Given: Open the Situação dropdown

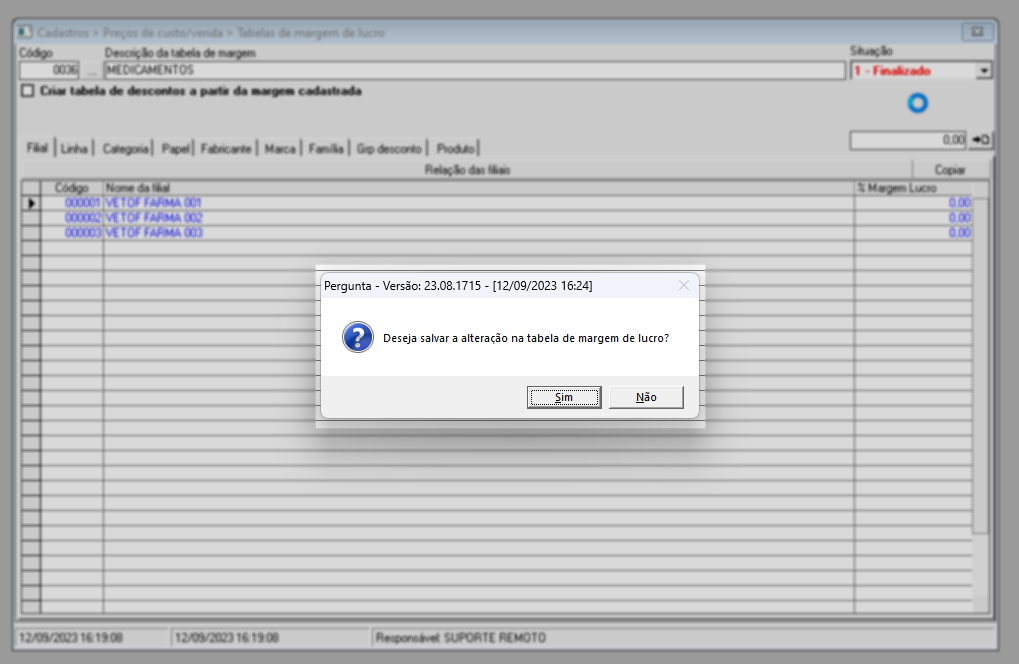Looking at the screenshot, I should [984, 71].
